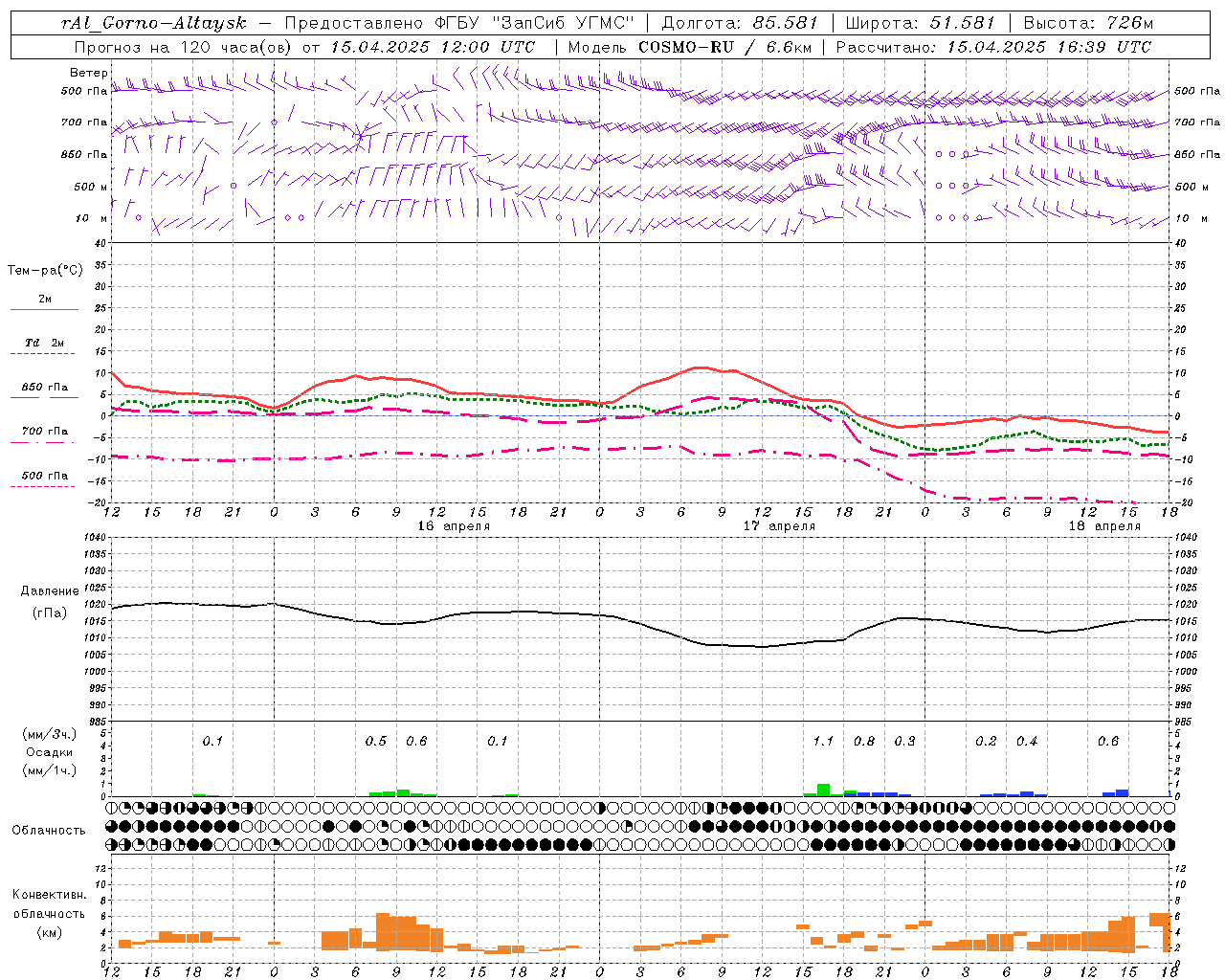The height and width of the screenshot is (980, 1225).
Task: Click the Осадки precipitation label
Action: (x=50, y=752)
